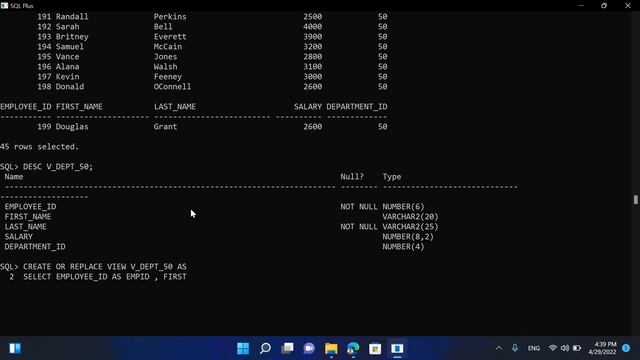The height and width of the screenshot is (360, 640).
Task: Click the last name 'McCain'
Action: (168, 47)
